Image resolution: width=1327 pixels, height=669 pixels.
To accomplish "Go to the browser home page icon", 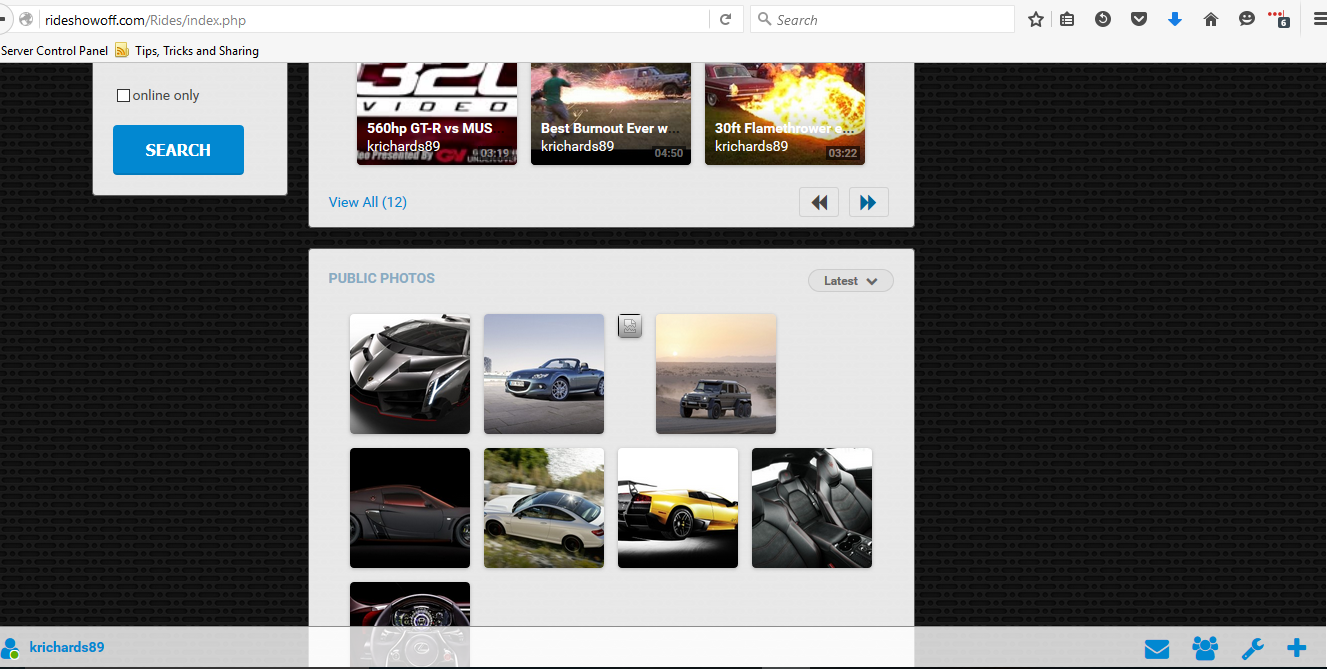I will point(1211,19).
